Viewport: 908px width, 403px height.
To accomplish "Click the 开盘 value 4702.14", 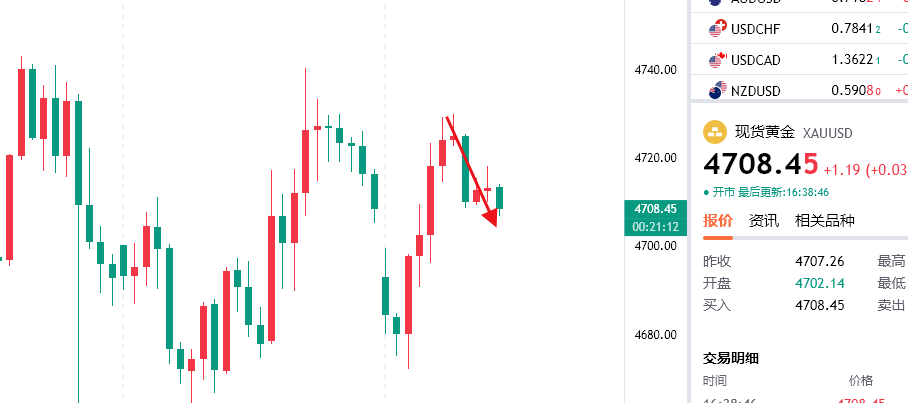I will (x=819, y=283).
